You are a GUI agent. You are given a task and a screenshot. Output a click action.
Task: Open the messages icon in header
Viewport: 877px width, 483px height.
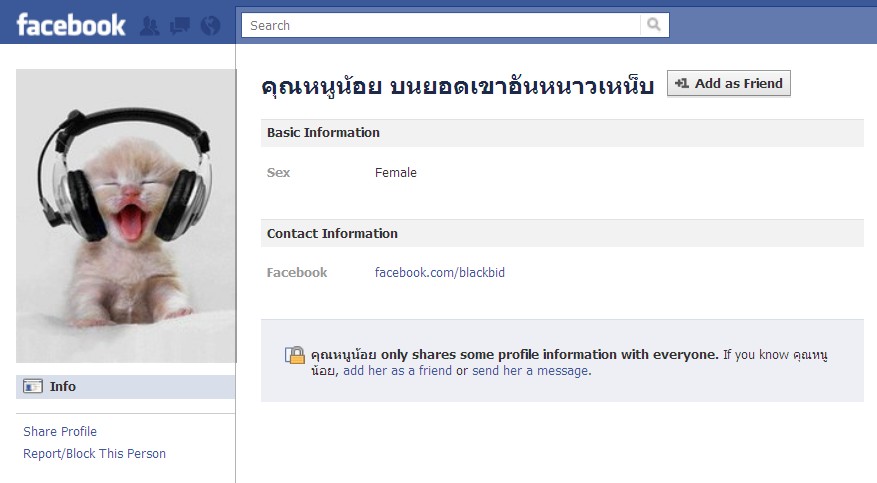coord(180,26)
